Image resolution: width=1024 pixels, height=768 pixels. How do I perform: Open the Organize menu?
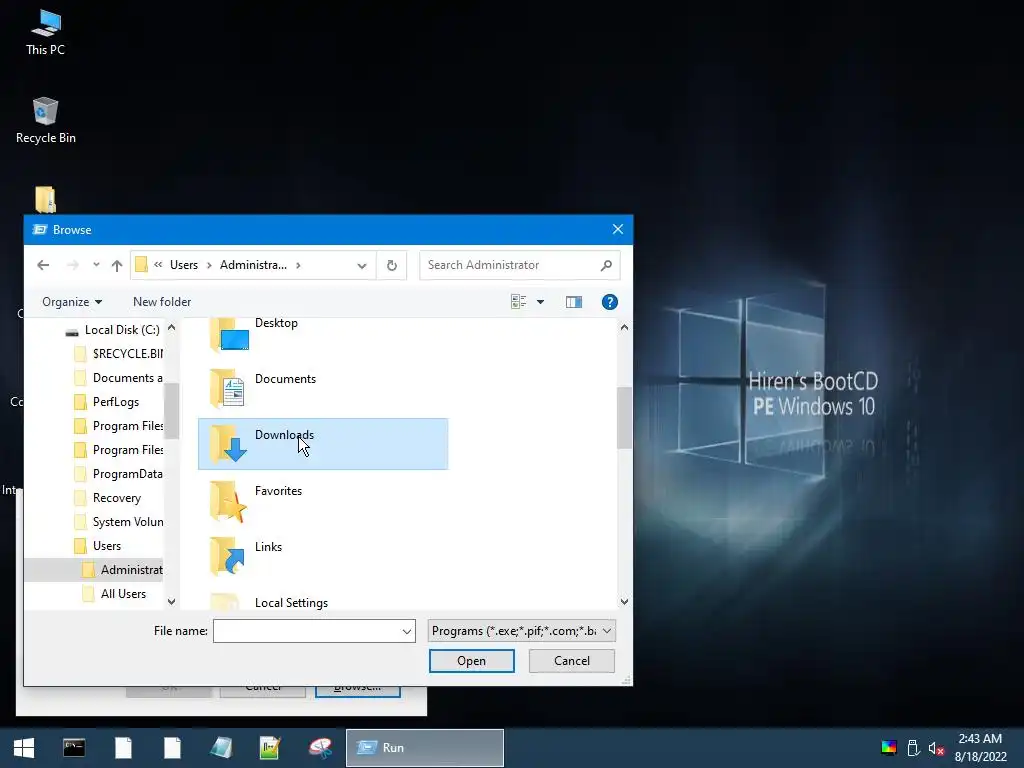click(72, 302)
